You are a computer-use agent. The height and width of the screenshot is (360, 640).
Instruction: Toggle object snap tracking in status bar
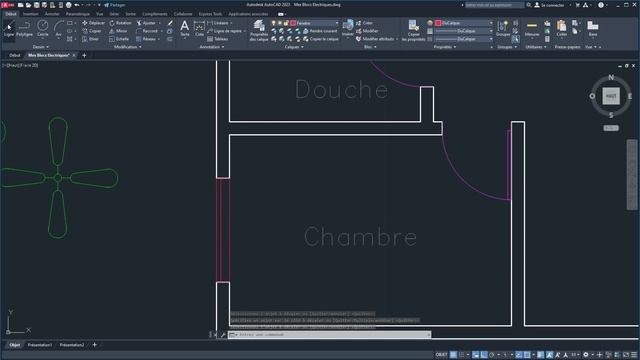tap(519, 355)
